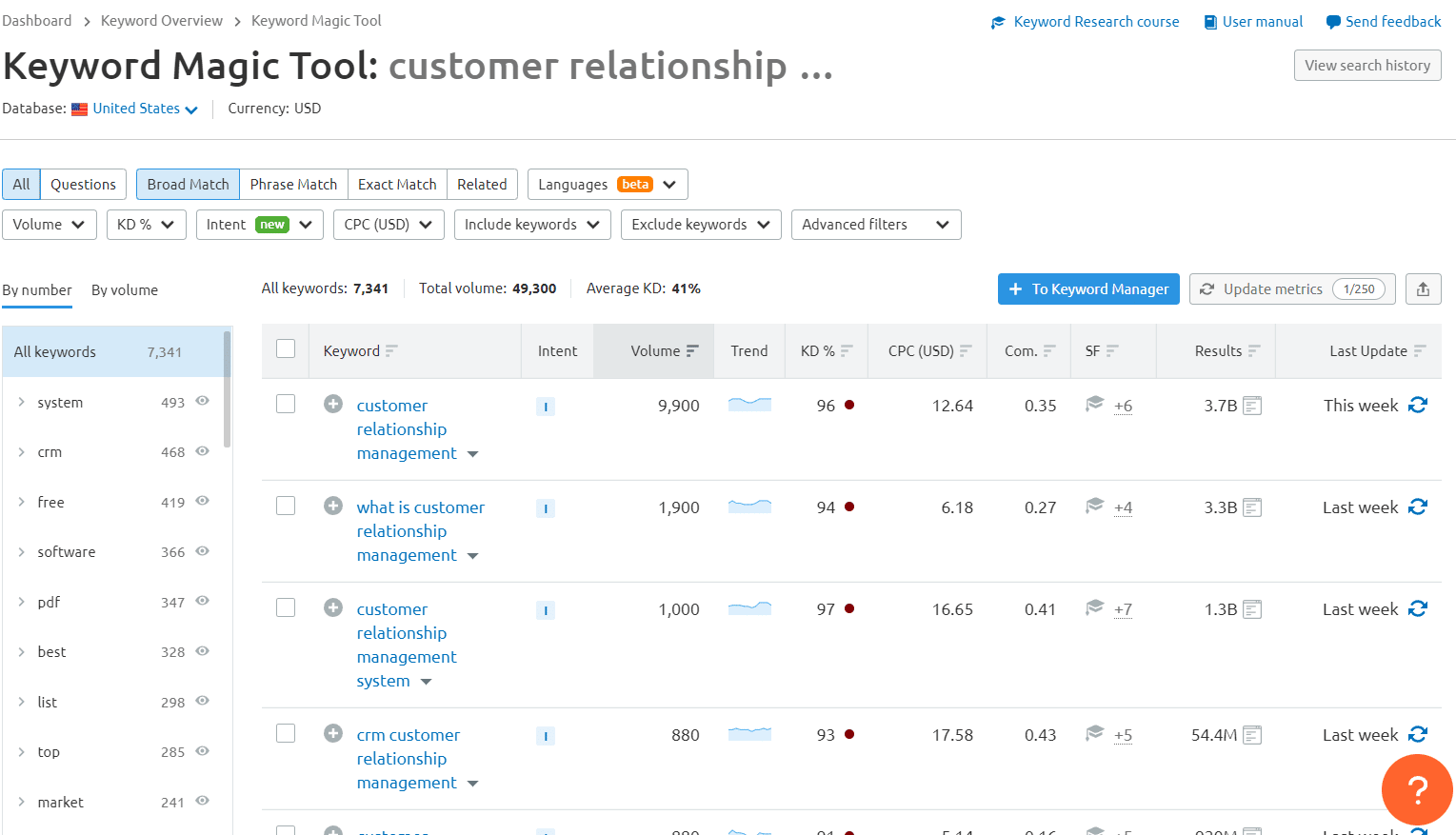Select the Questions tab
Image resolution: width=1456 pixels, height=835 pixels.
83,185
